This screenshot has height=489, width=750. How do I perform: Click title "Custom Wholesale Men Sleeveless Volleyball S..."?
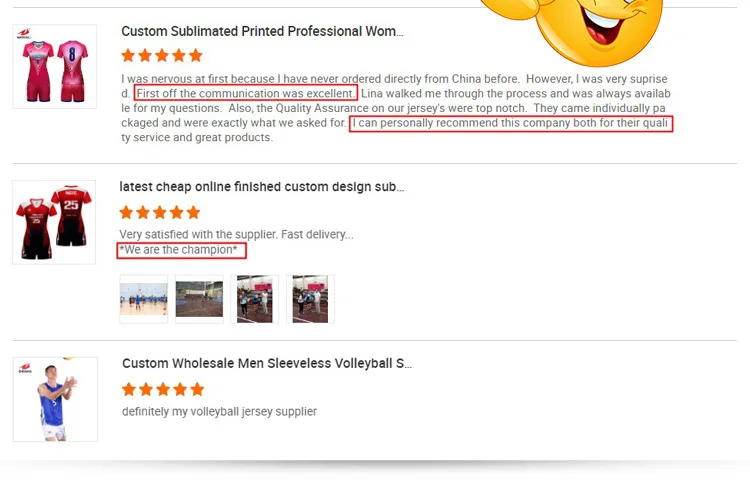267,364
